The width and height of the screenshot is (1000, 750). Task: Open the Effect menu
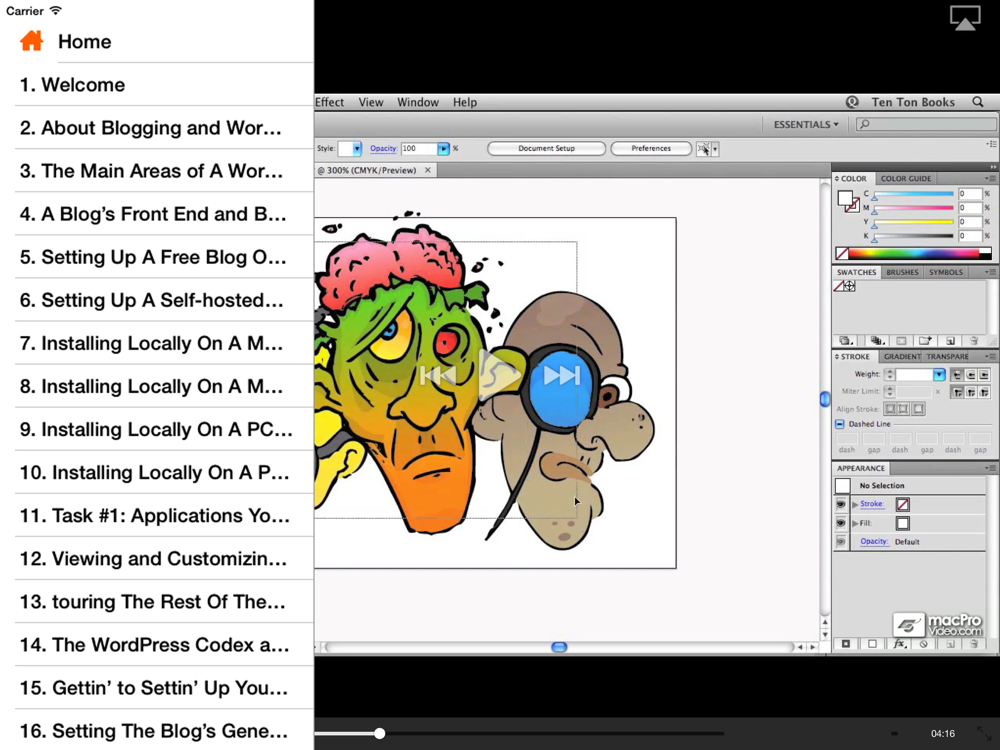coord(329,102)
